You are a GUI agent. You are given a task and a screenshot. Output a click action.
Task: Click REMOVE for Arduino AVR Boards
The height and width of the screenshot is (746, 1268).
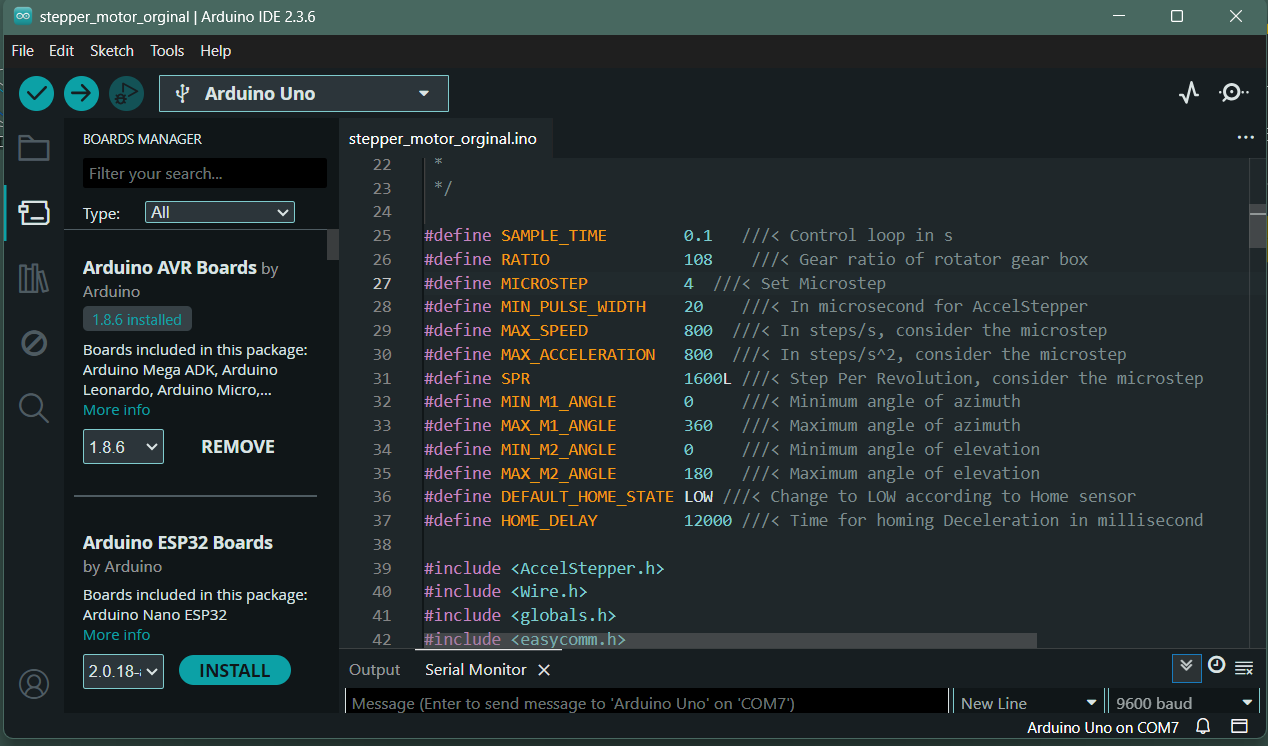(238, 447)
